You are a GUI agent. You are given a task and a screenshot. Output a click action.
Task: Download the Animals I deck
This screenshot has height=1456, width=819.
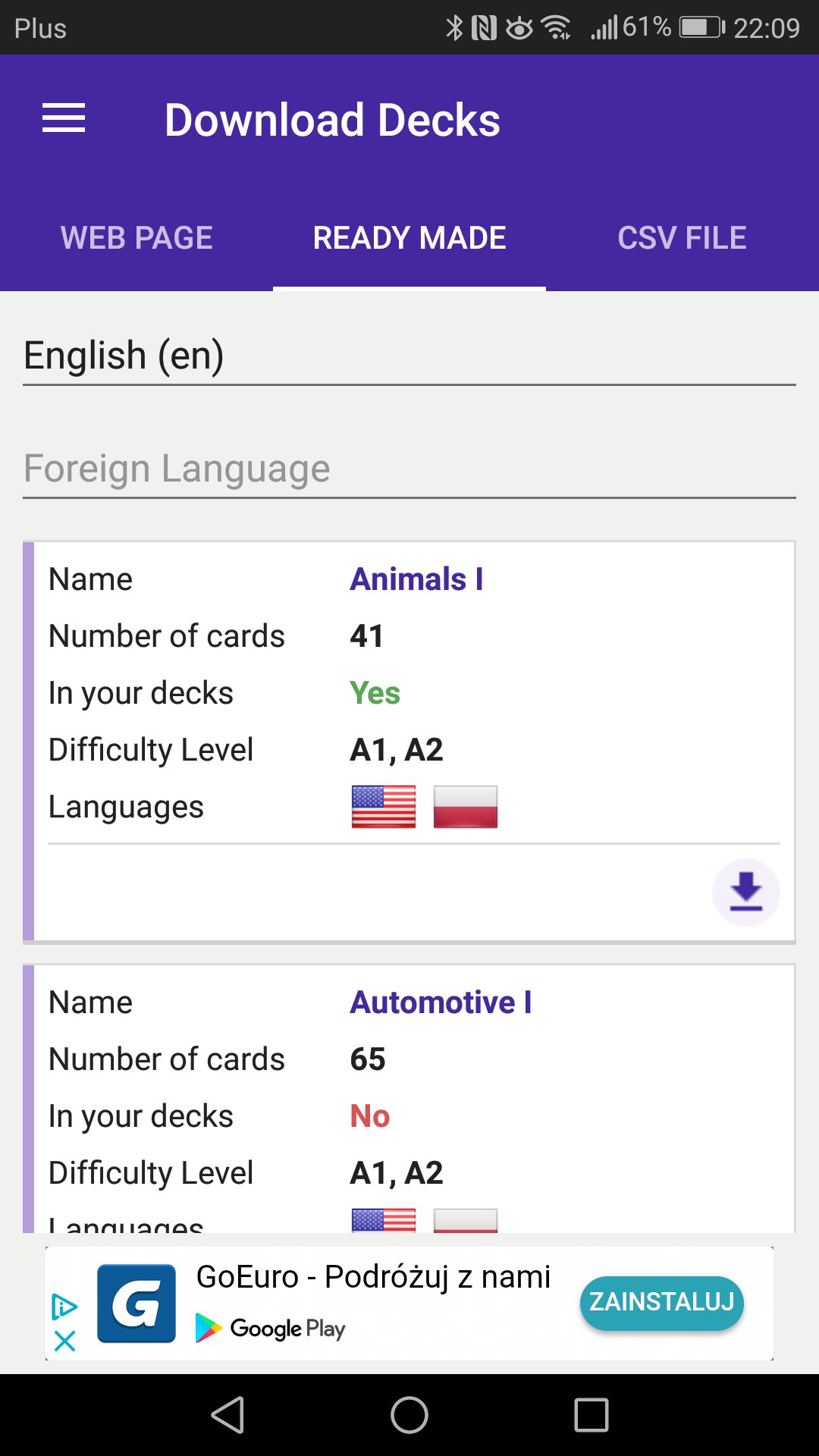click(x=745, y=892)
